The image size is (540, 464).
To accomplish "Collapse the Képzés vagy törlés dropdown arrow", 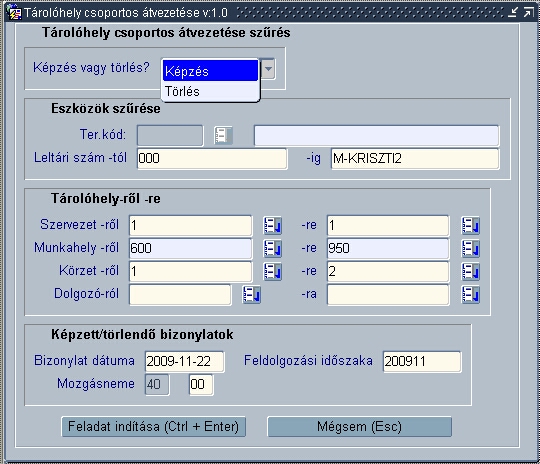I will pos(268,69).
